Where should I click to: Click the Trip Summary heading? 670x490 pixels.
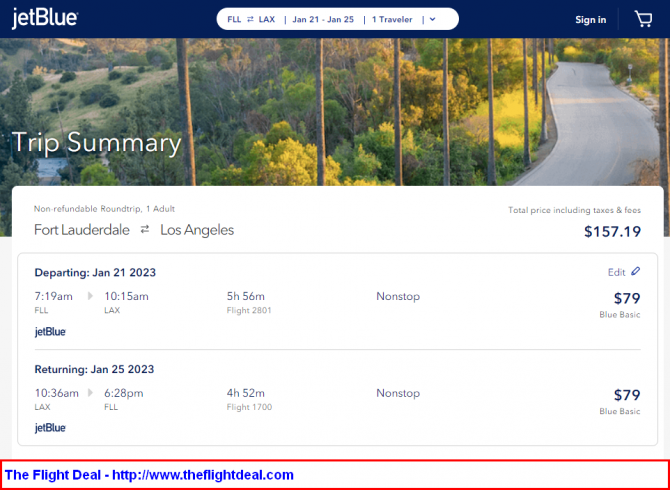[97, 142]
